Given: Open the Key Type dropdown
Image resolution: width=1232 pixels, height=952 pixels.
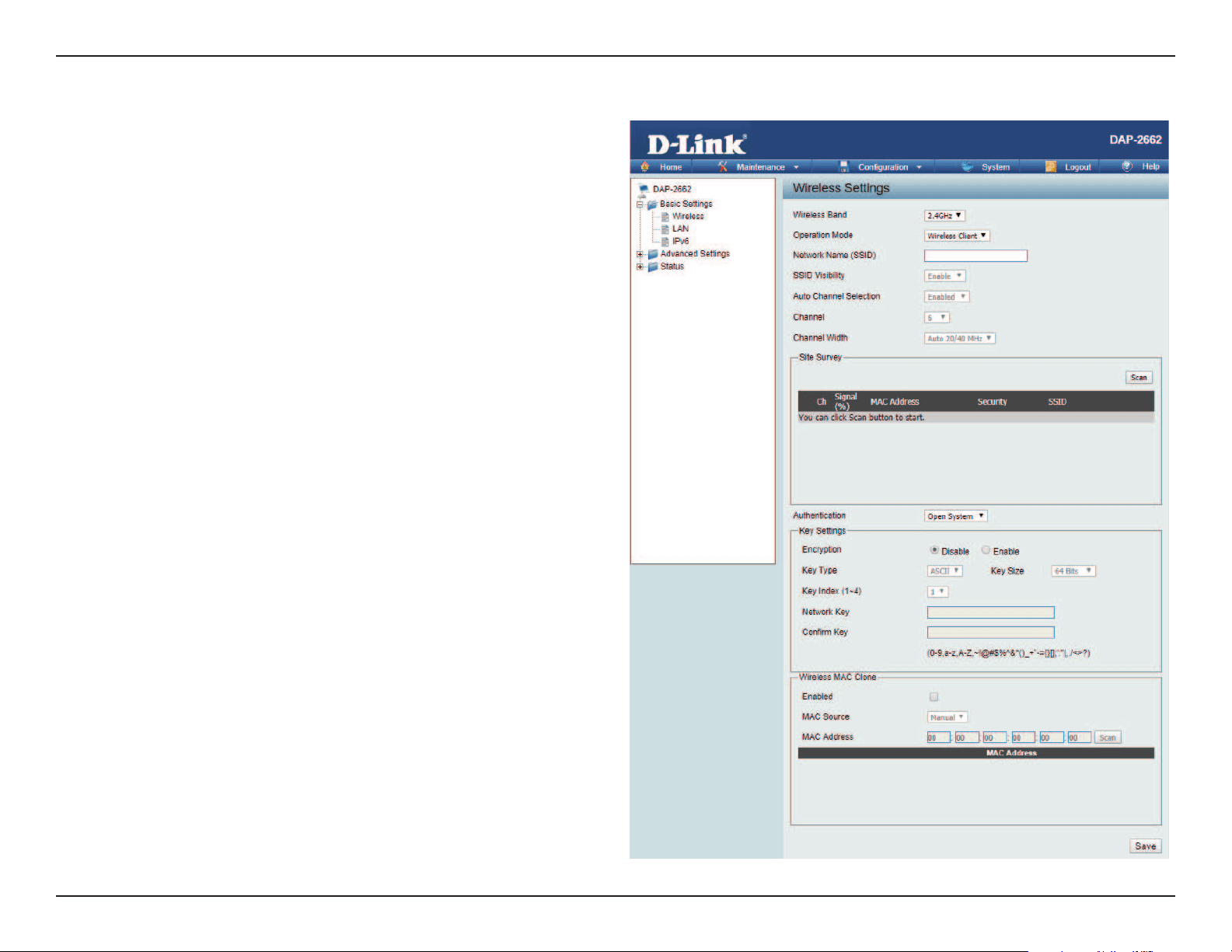Looking at the screenshot, I should coord(945,571).
